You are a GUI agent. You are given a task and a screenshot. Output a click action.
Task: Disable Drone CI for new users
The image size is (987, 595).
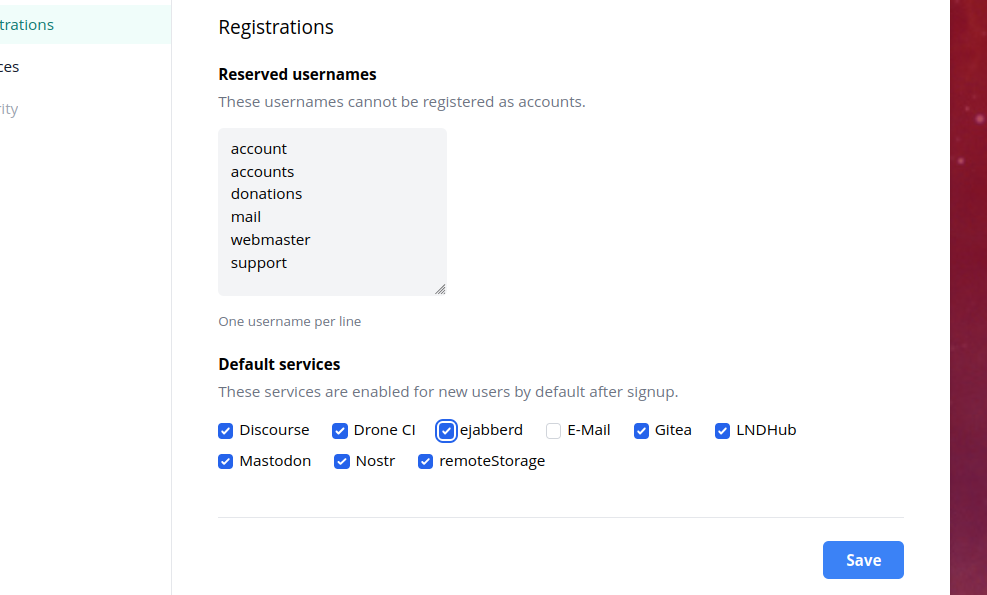[x=340, y=431]
